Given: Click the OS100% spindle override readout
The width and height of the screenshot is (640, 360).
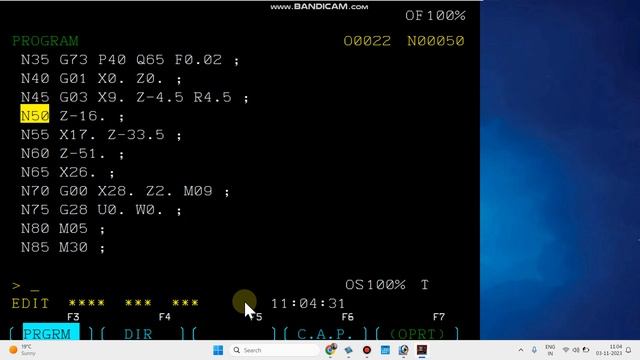Looking at the screenshot, I should point(375,284).
